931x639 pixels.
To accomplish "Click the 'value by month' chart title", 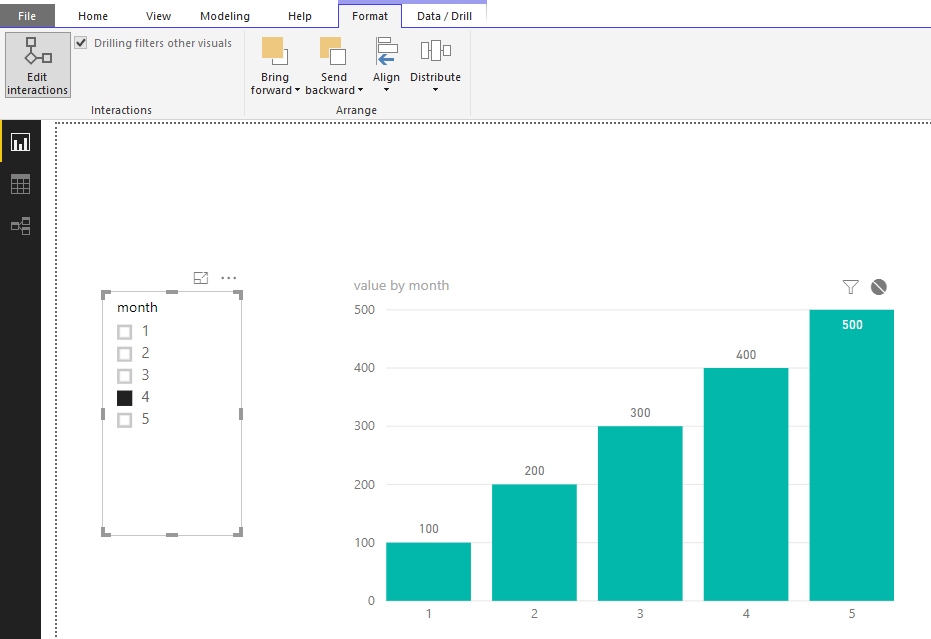I will pos(401,286).
